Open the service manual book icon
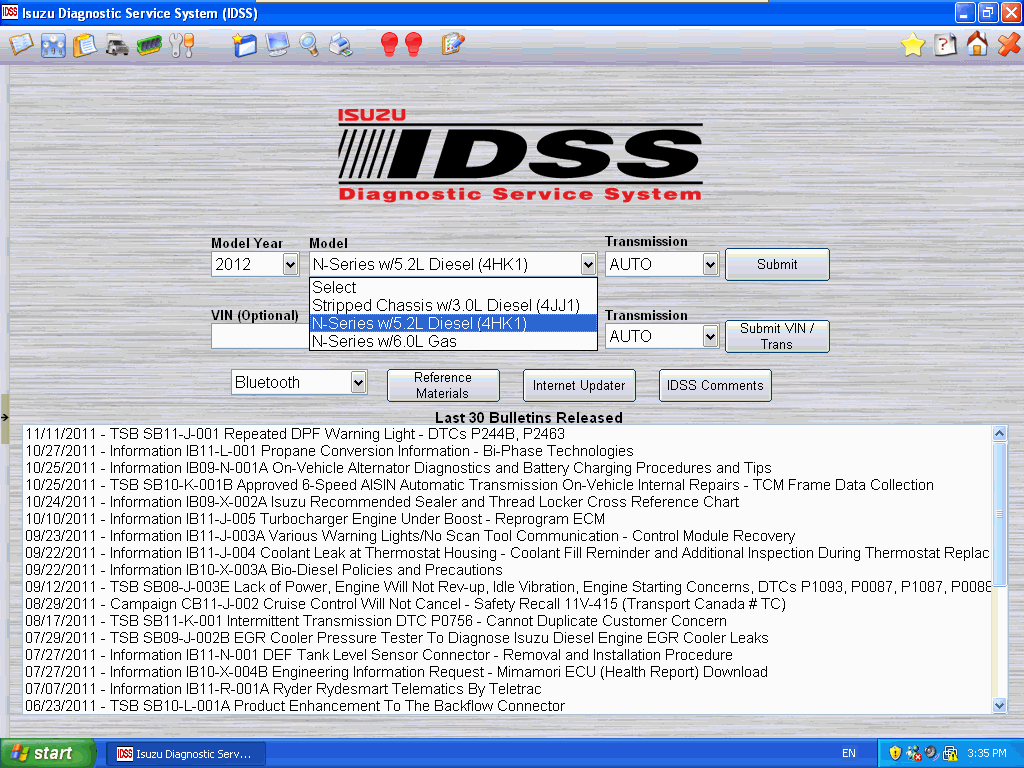The width and height of the screenshot is (1024, 768). [21, 44]
